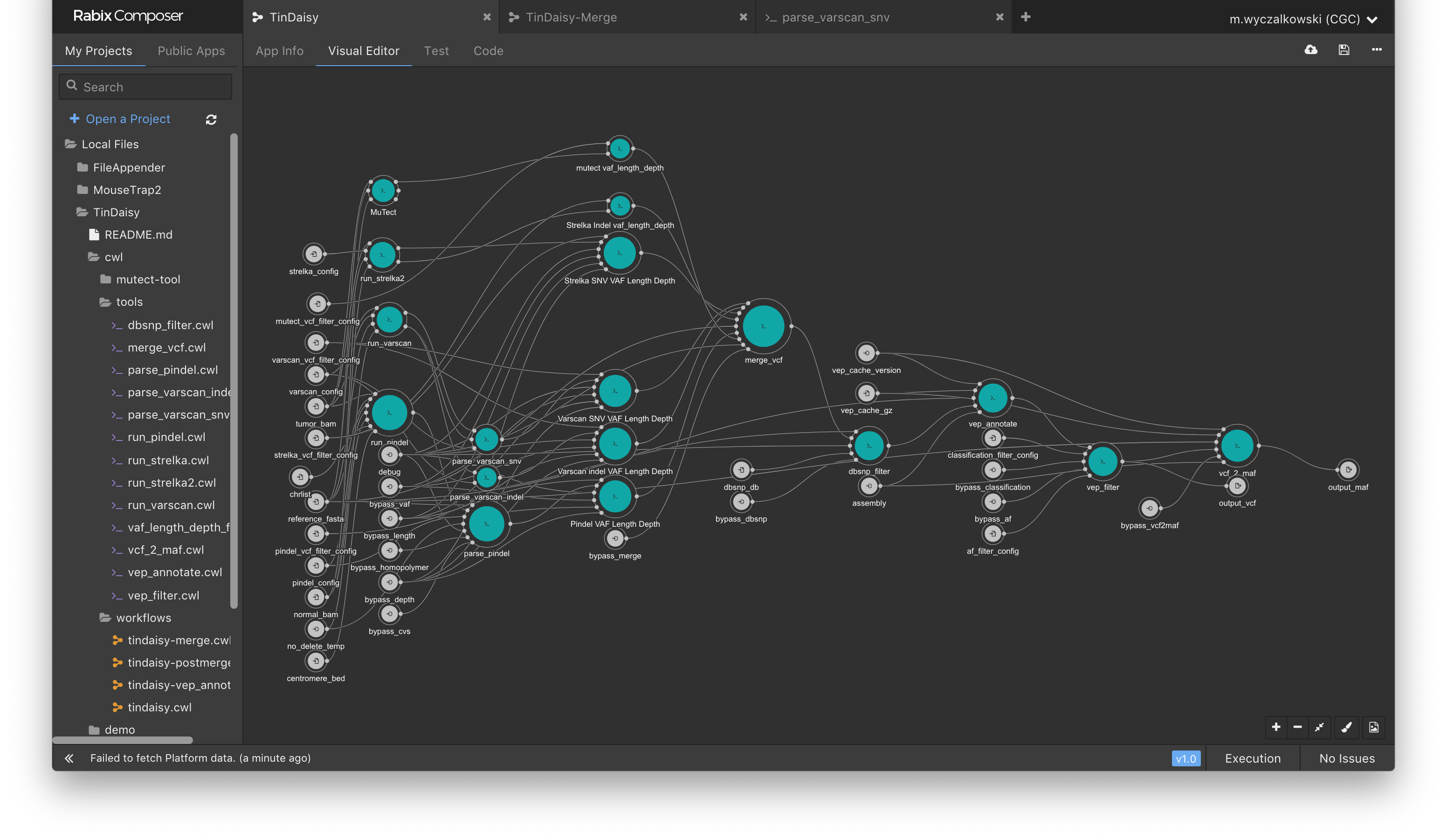This screenshot has width=1447, height=840.
Task: Zoom out the workflow canvas
Action: [1297, 727]
